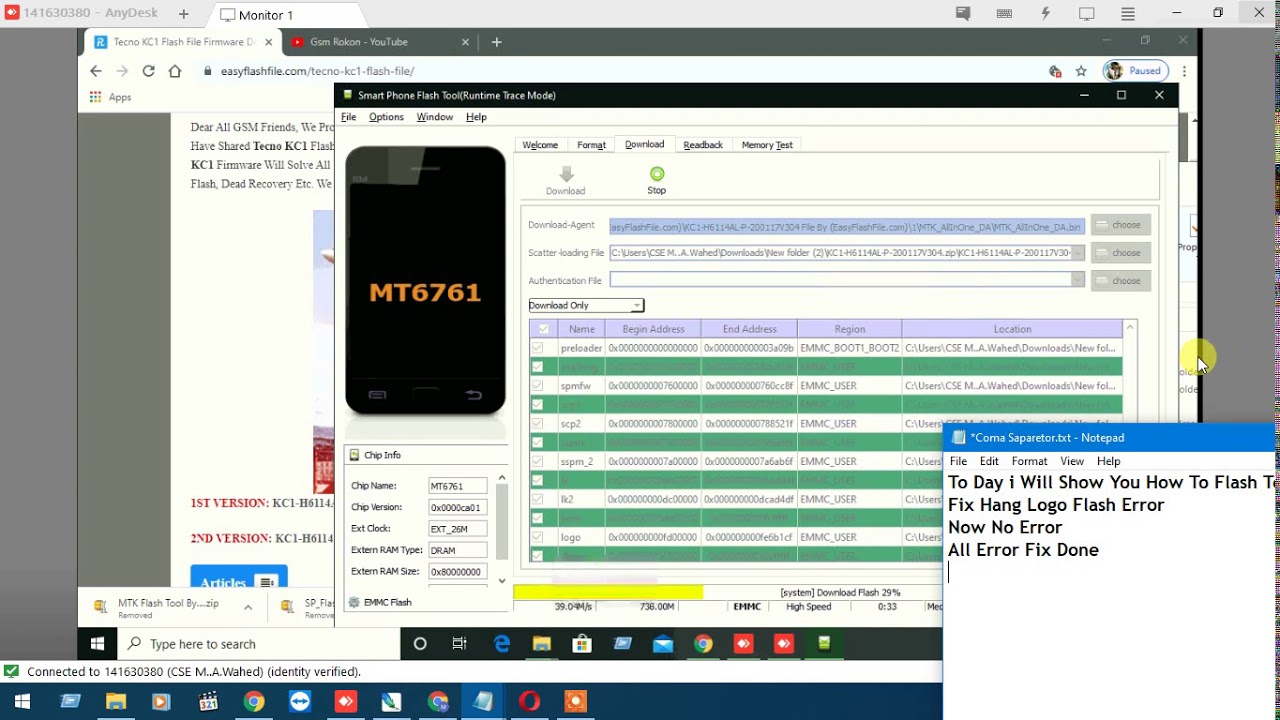Screen dimensions: 1280x720
Task: Go to Chrome home page icon
Action: pyautogui.click(x=175, y=71)
